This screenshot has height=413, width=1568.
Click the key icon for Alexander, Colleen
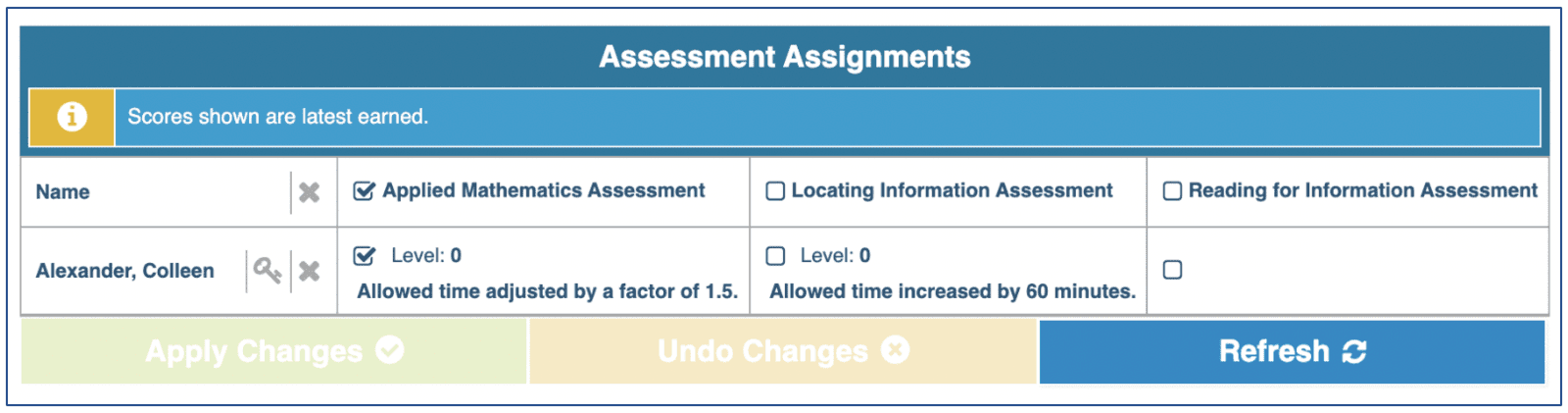(x=268, y=270)
